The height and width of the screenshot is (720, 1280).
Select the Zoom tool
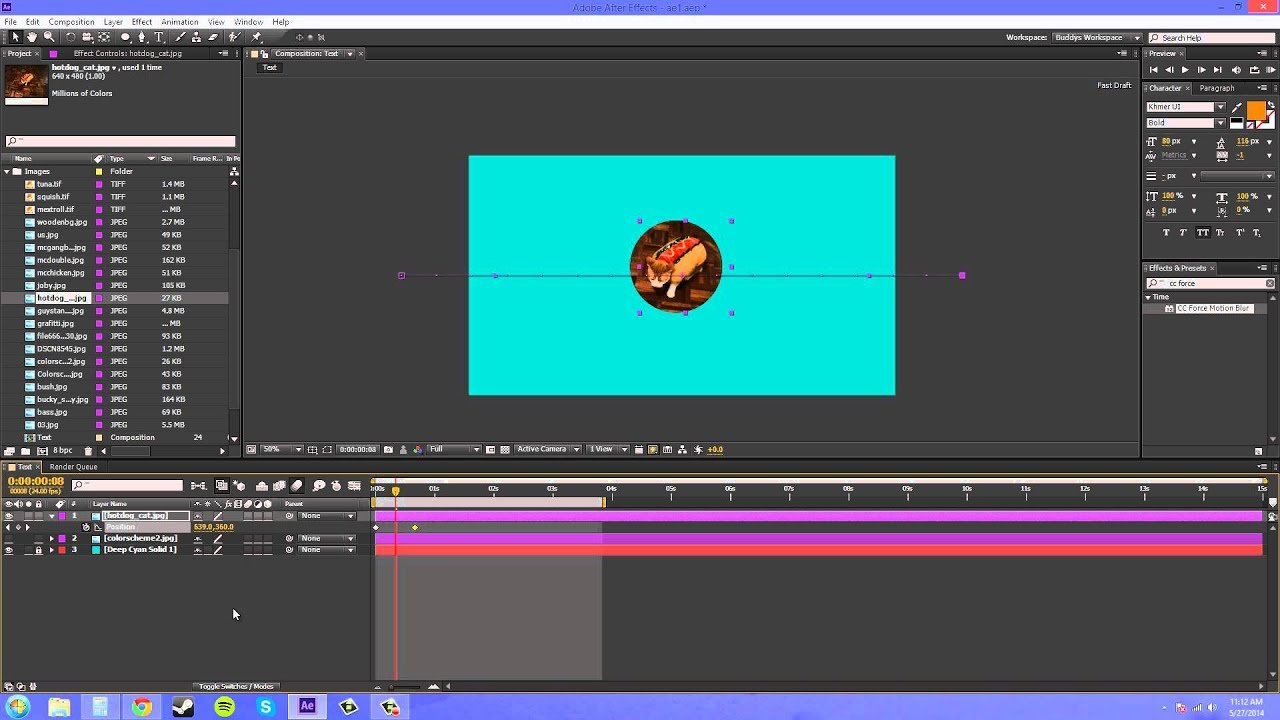[x=49, y=36]
